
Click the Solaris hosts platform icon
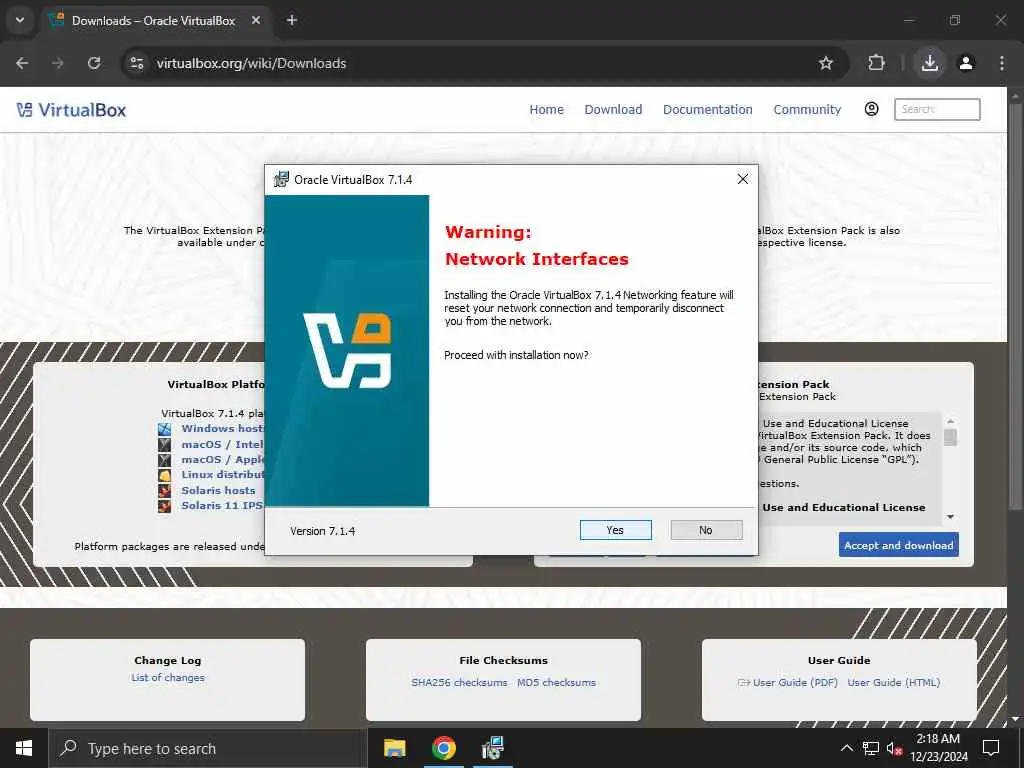pos(165,490)
